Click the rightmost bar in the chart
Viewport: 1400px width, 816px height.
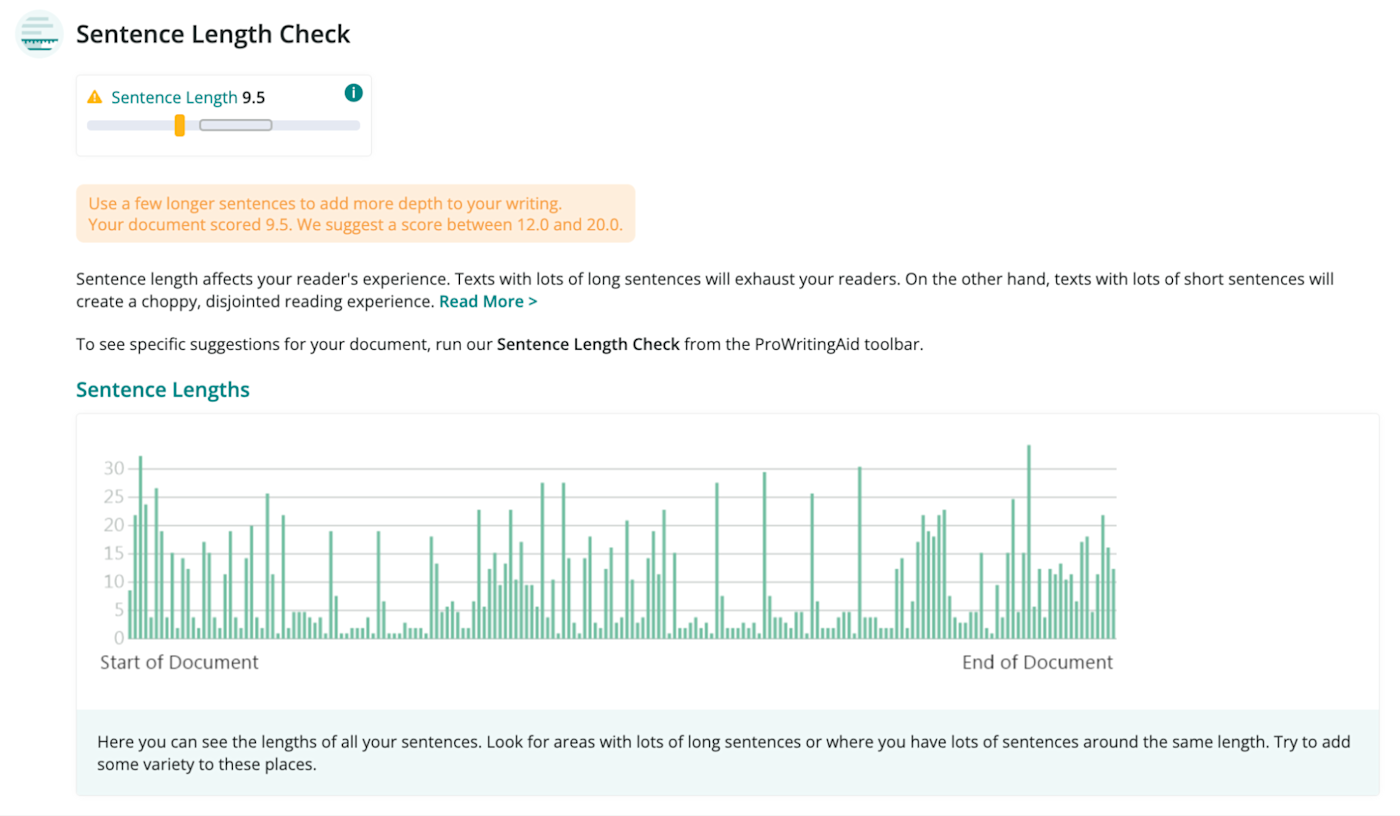pos(1113,604)
